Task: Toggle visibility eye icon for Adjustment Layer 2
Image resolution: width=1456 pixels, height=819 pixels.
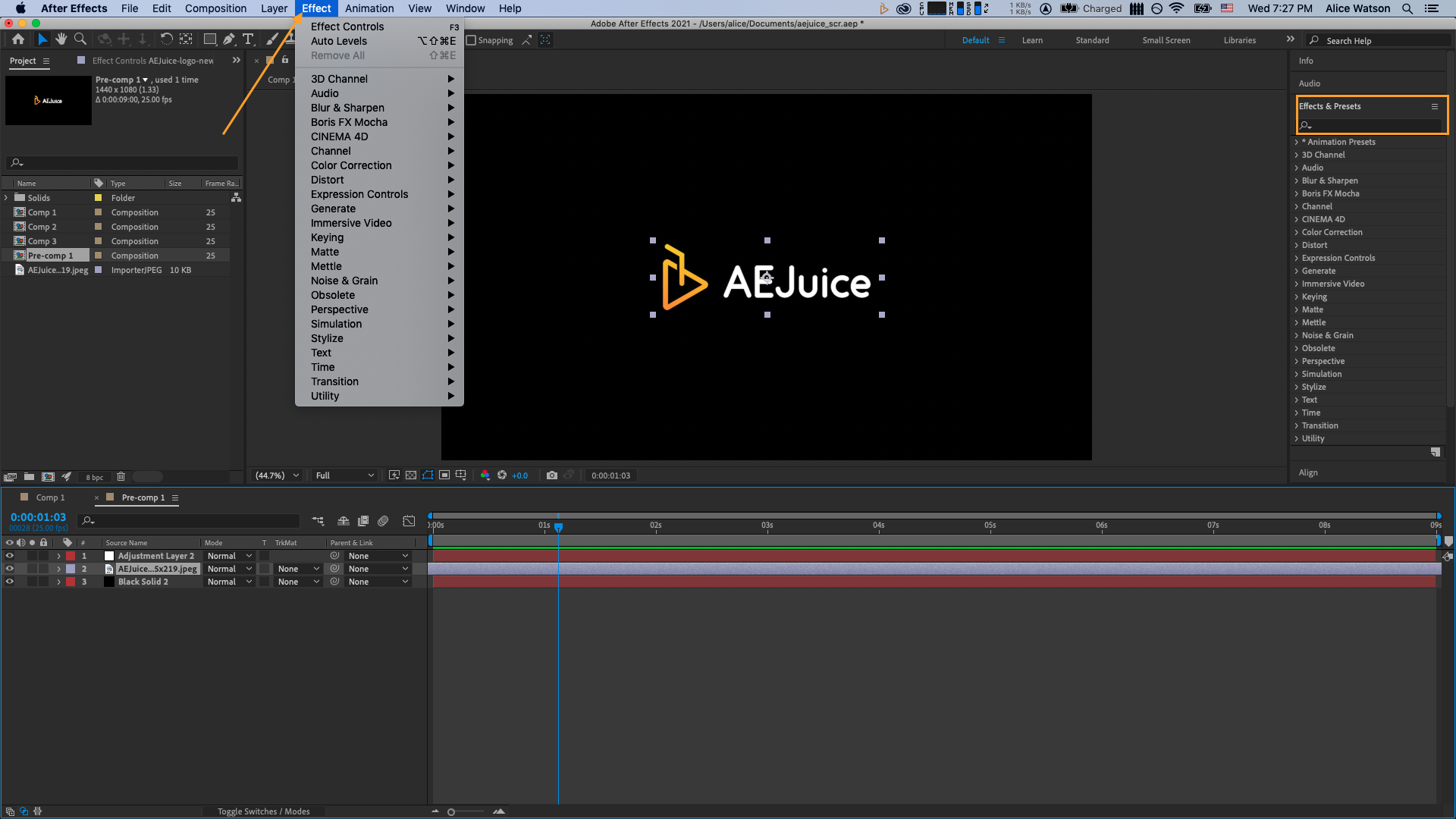Action: (8, 556)
